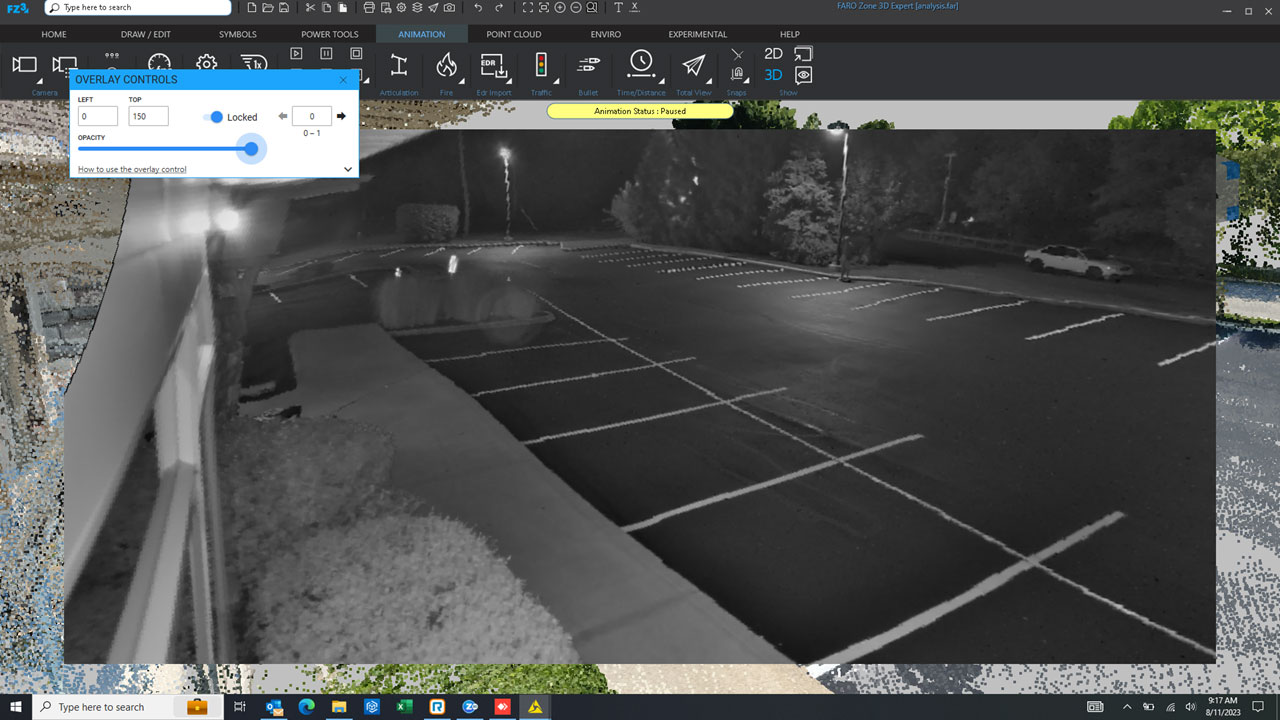
Task: Switch to 2D view mode
Action: pos(773,54)
